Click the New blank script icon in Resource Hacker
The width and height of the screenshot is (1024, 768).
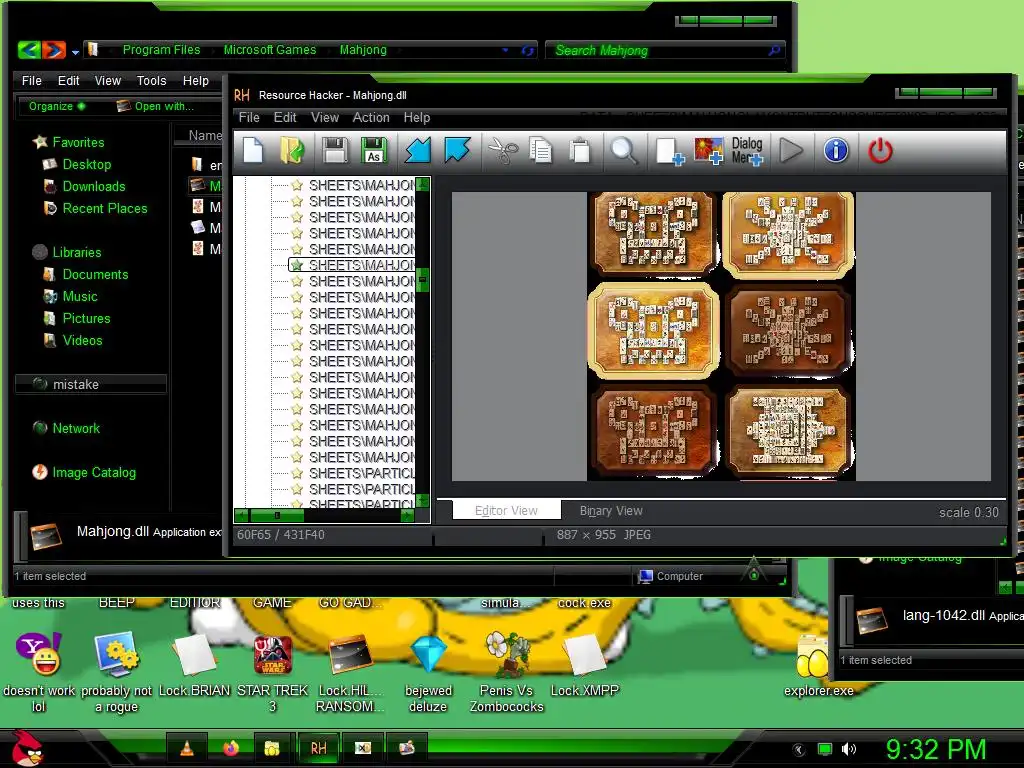pos(253,151)
